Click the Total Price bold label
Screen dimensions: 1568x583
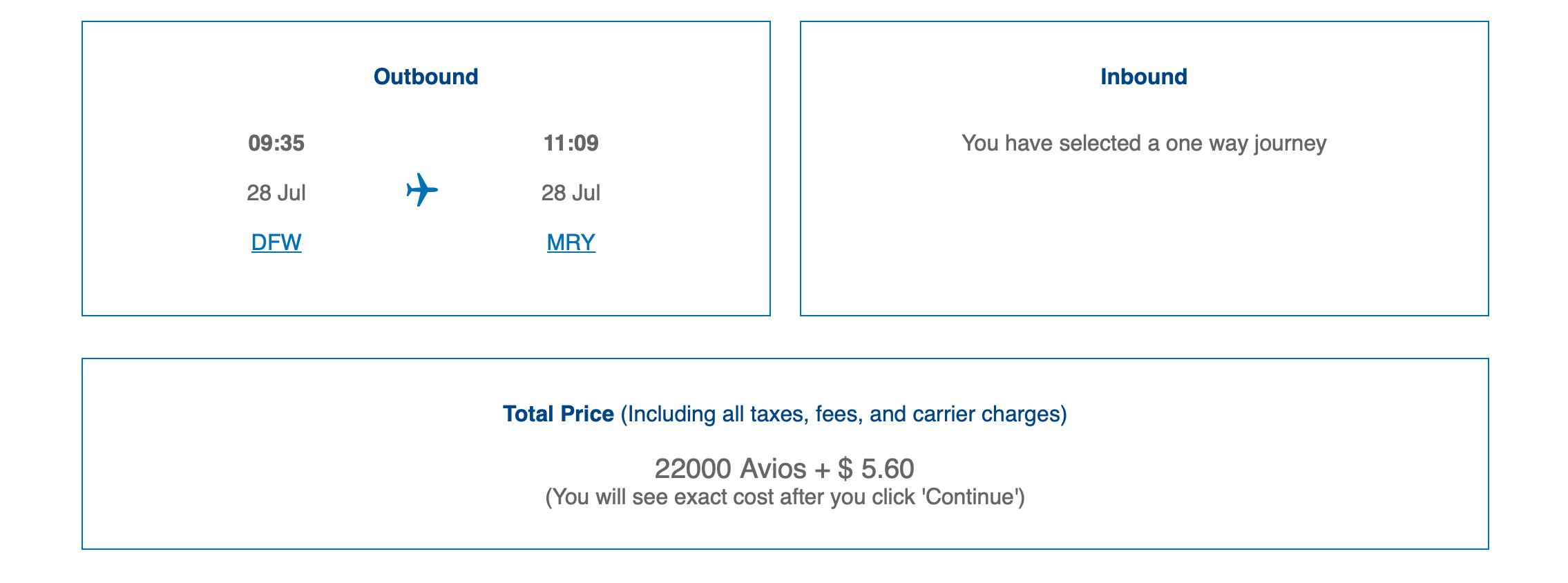(558, 414)
